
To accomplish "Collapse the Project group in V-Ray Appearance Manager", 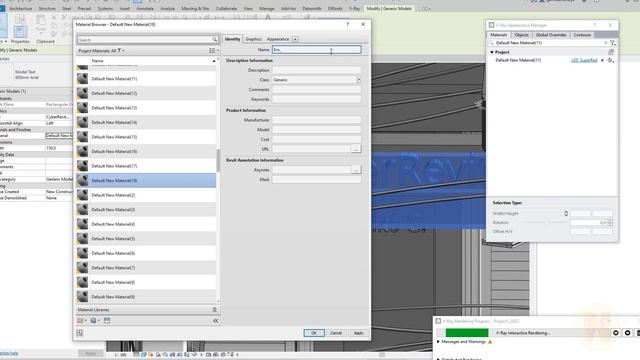I will pos(492,52).
